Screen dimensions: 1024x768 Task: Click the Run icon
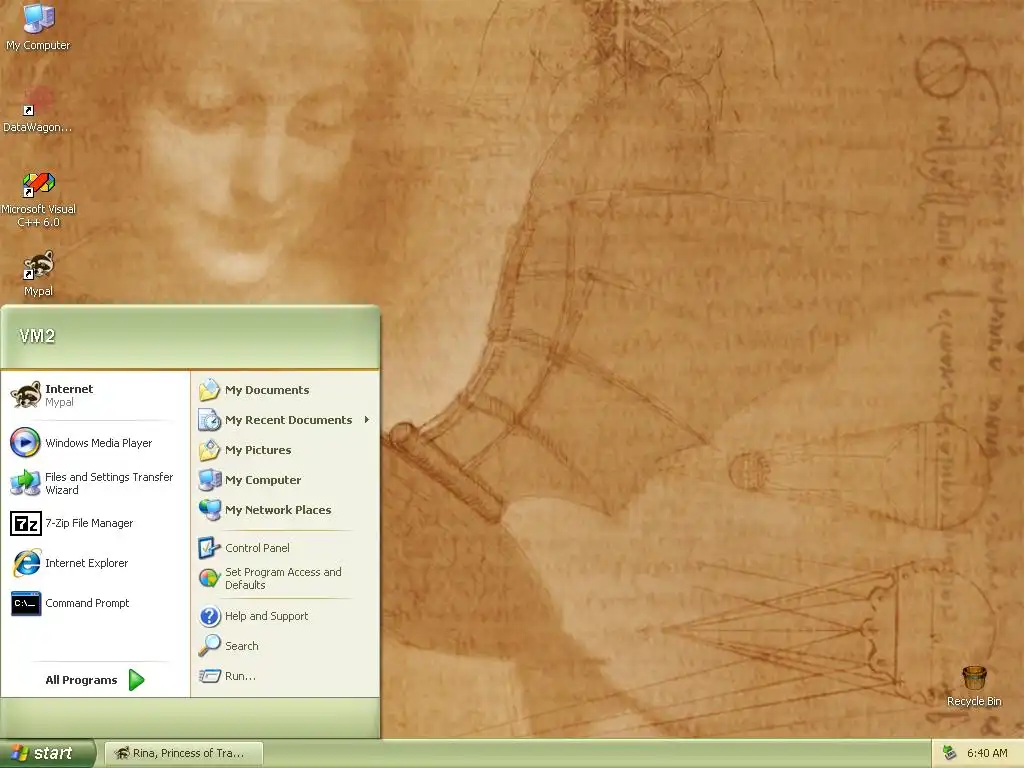(x=209, y=676)
